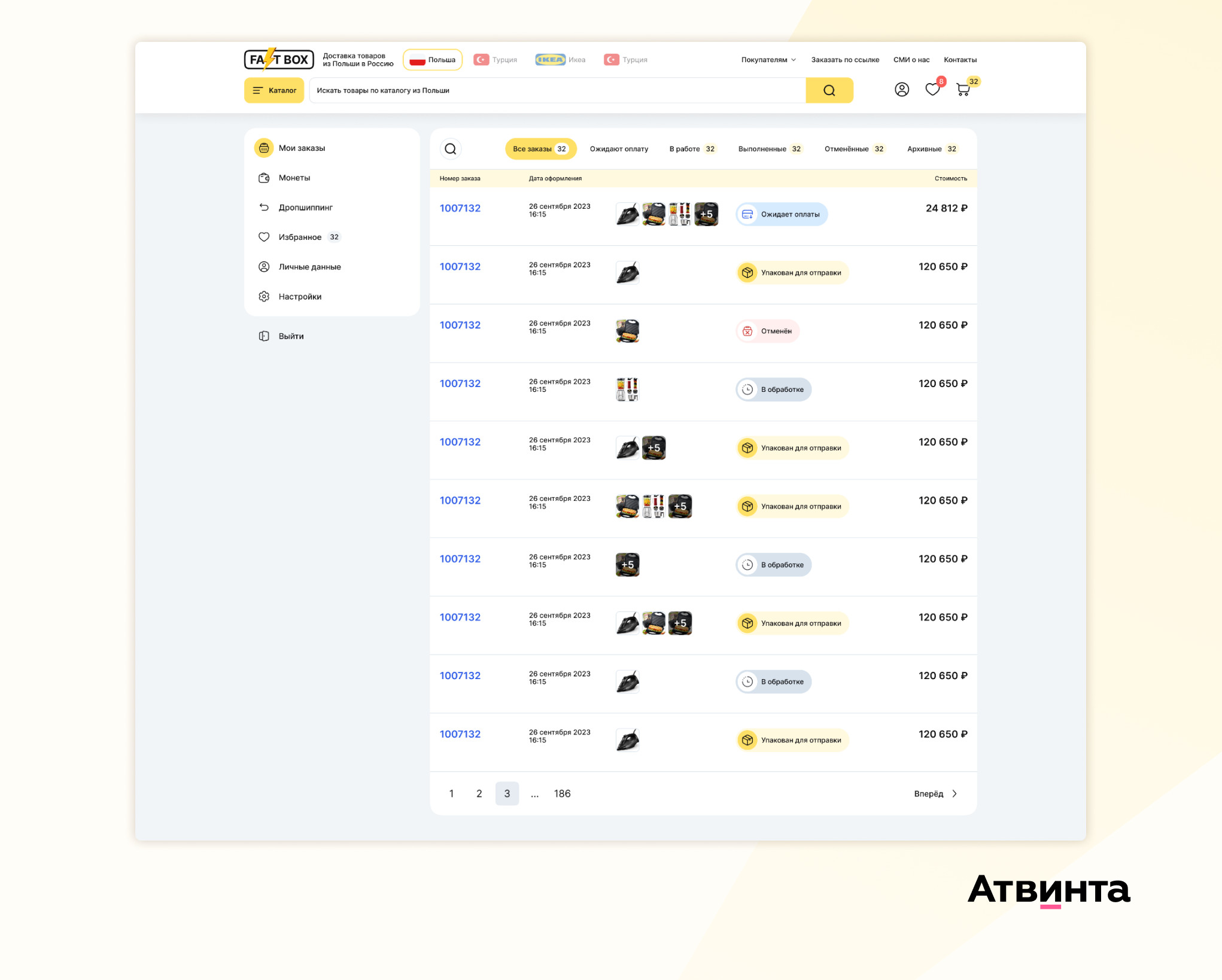Select Польша country switch
The height and width of the screenshot is (980, 1222).
coord(433,60)
